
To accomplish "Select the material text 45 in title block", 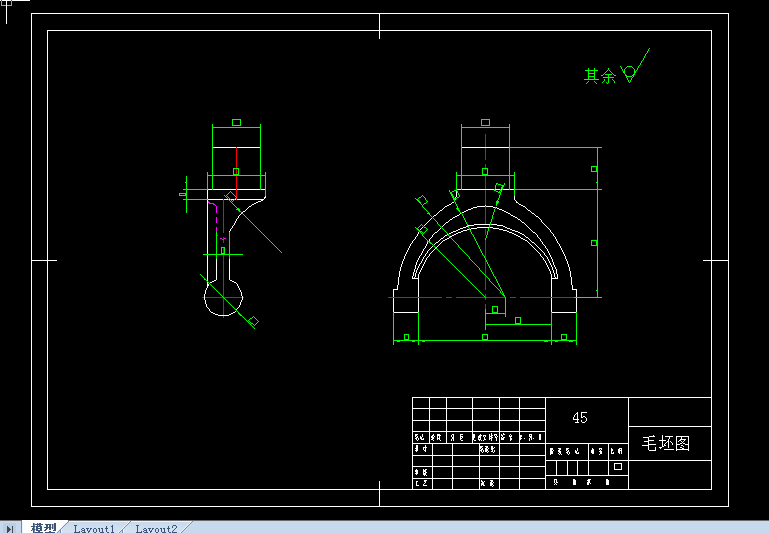I will pos(580,418).
